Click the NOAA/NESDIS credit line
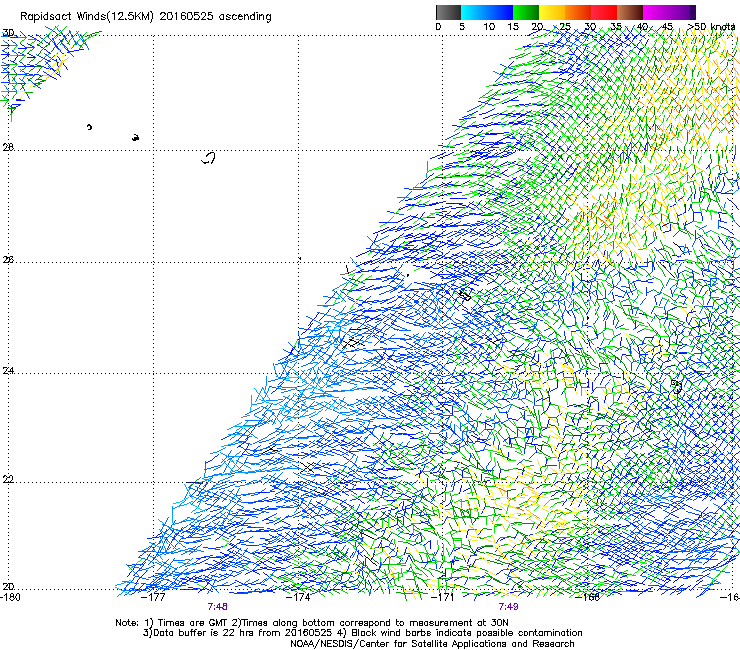Image resolution: width=740 pixels, height=650 pixels. (x=432, y=644)
